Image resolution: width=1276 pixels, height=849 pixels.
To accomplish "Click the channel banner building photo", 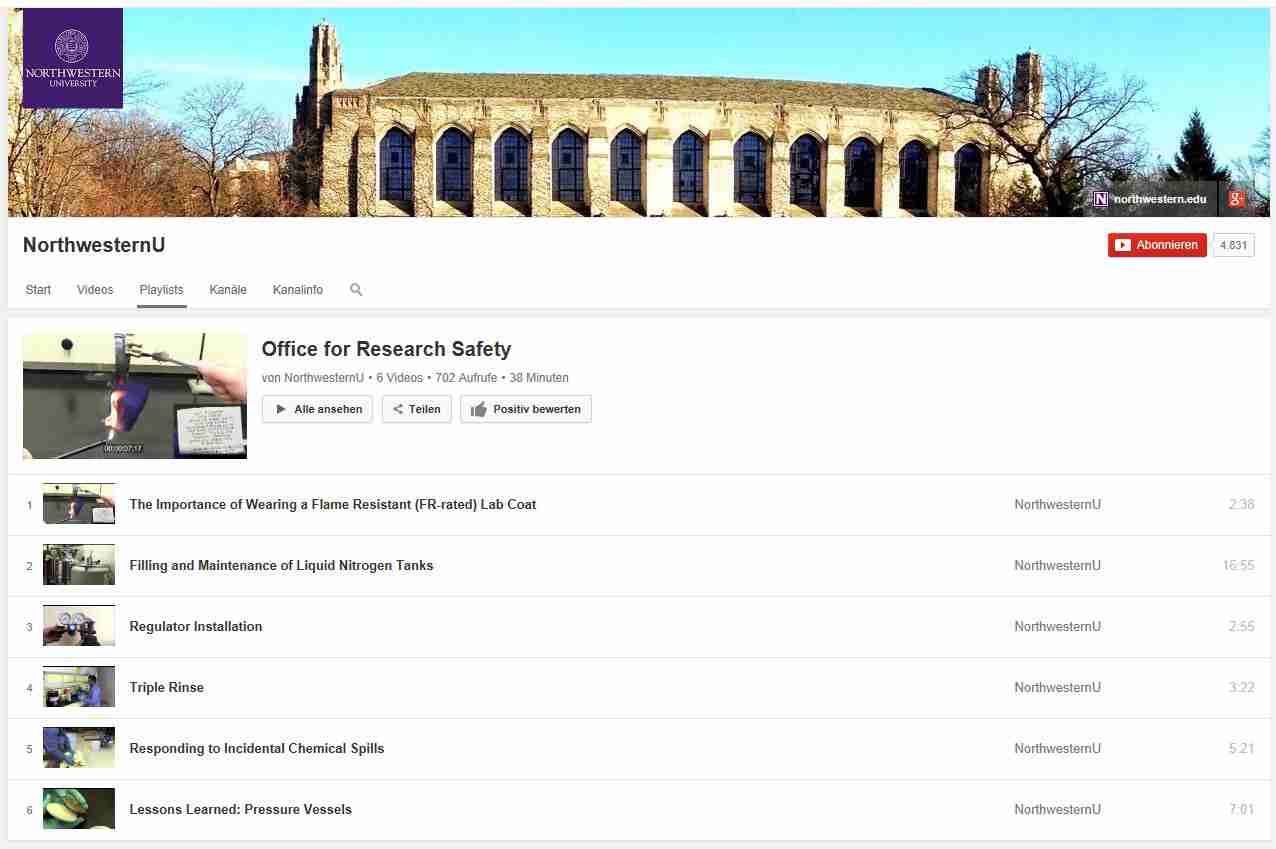I will [x=639, y=112].
